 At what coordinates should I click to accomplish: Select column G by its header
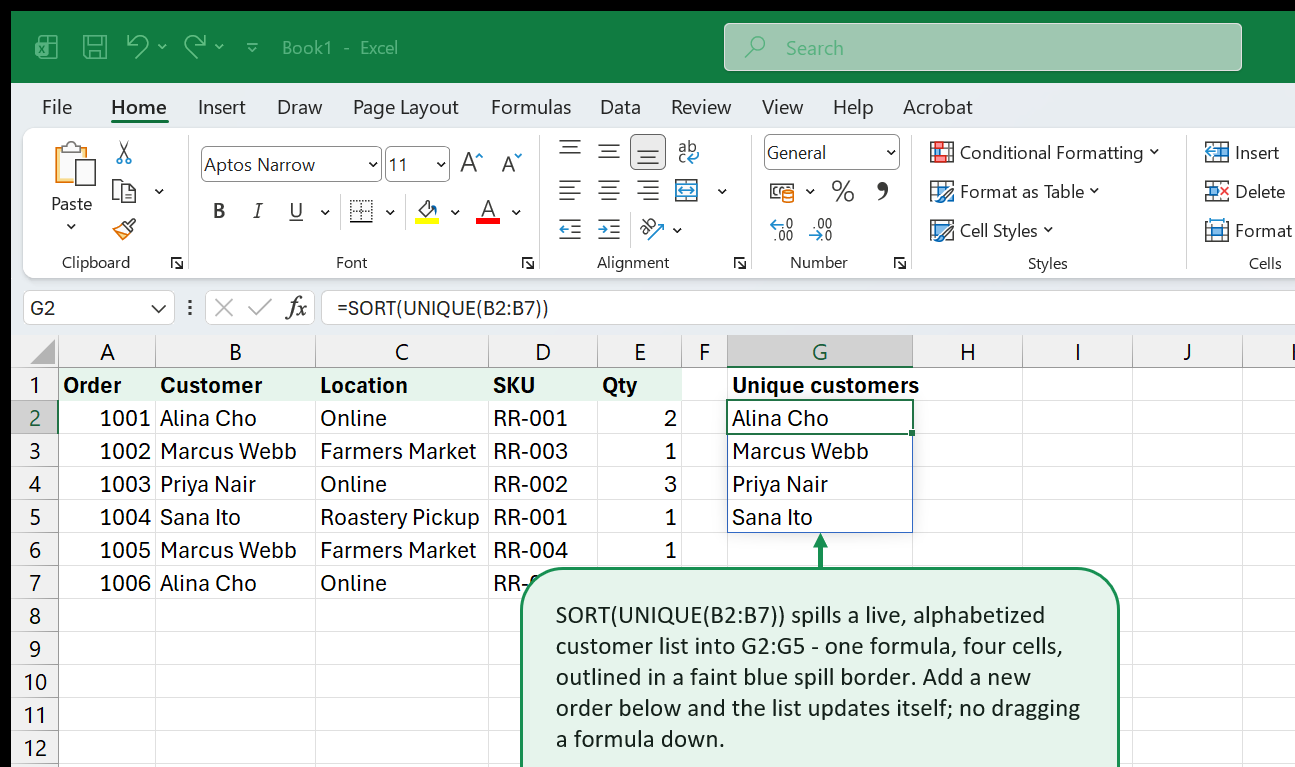tap(820, 352)
